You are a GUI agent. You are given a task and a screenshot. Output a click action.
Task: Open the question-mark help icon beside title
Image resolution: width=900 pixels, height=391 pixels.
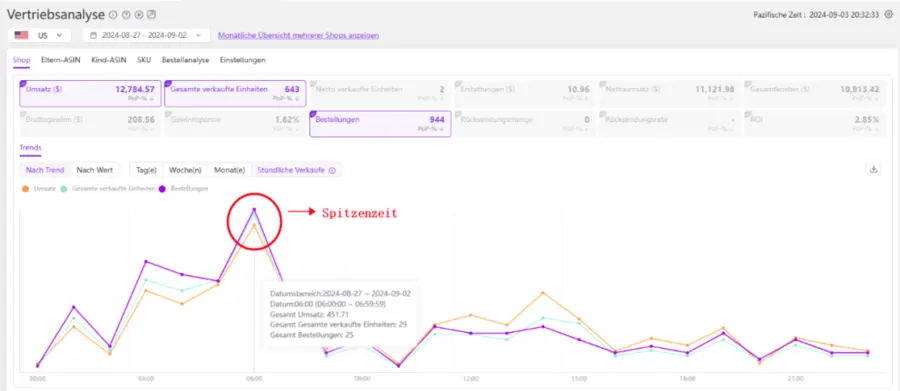(x=126, y=14)
